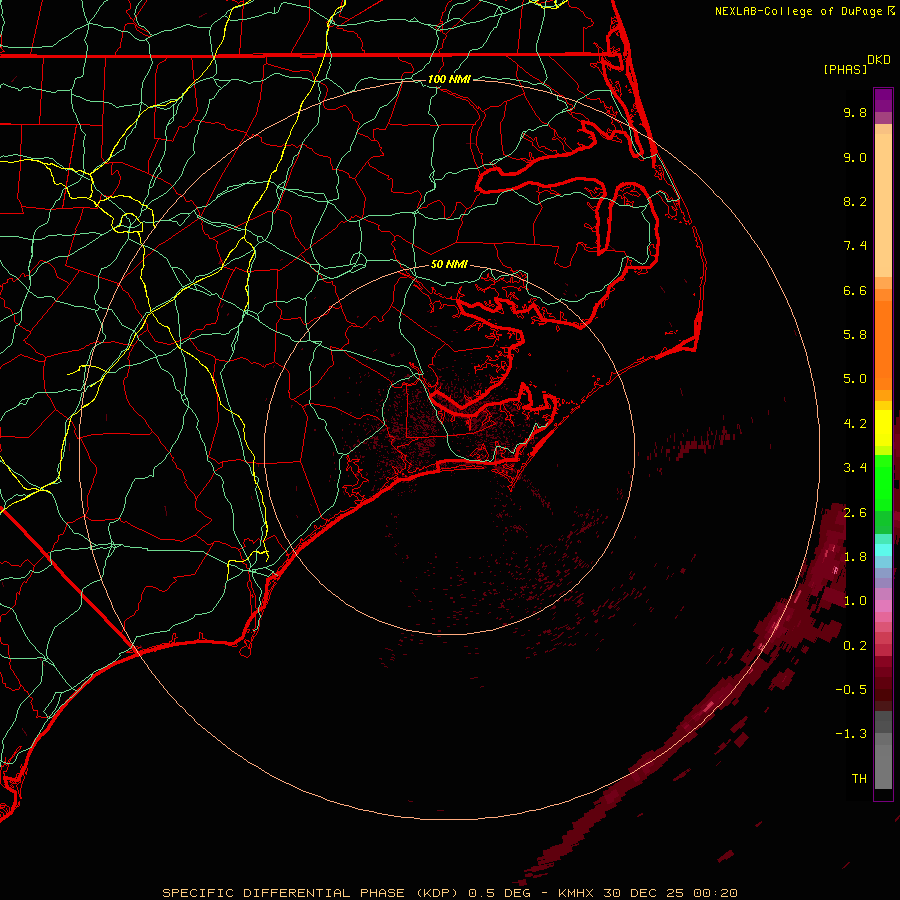
Task: Click the 100 NMI range ring label
Action: (x=449, y=79)
